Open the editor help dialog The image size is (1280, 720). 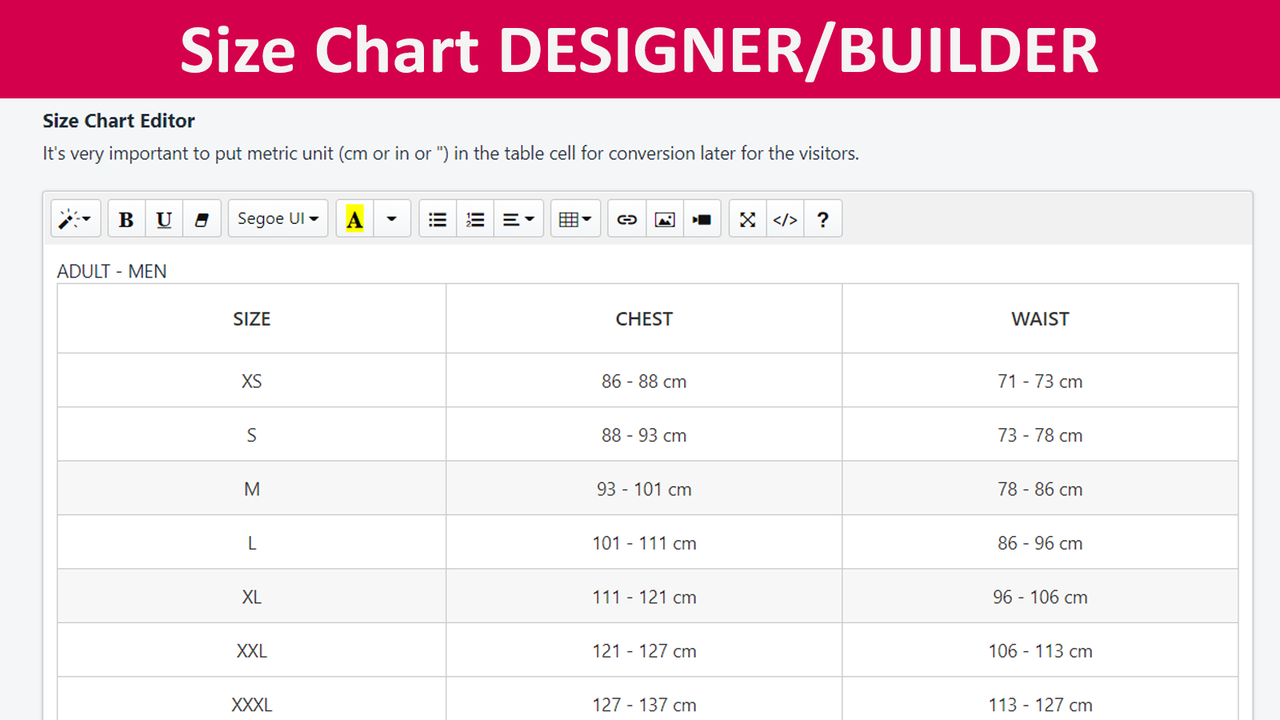pyautogui.click(x=822, y=218)
